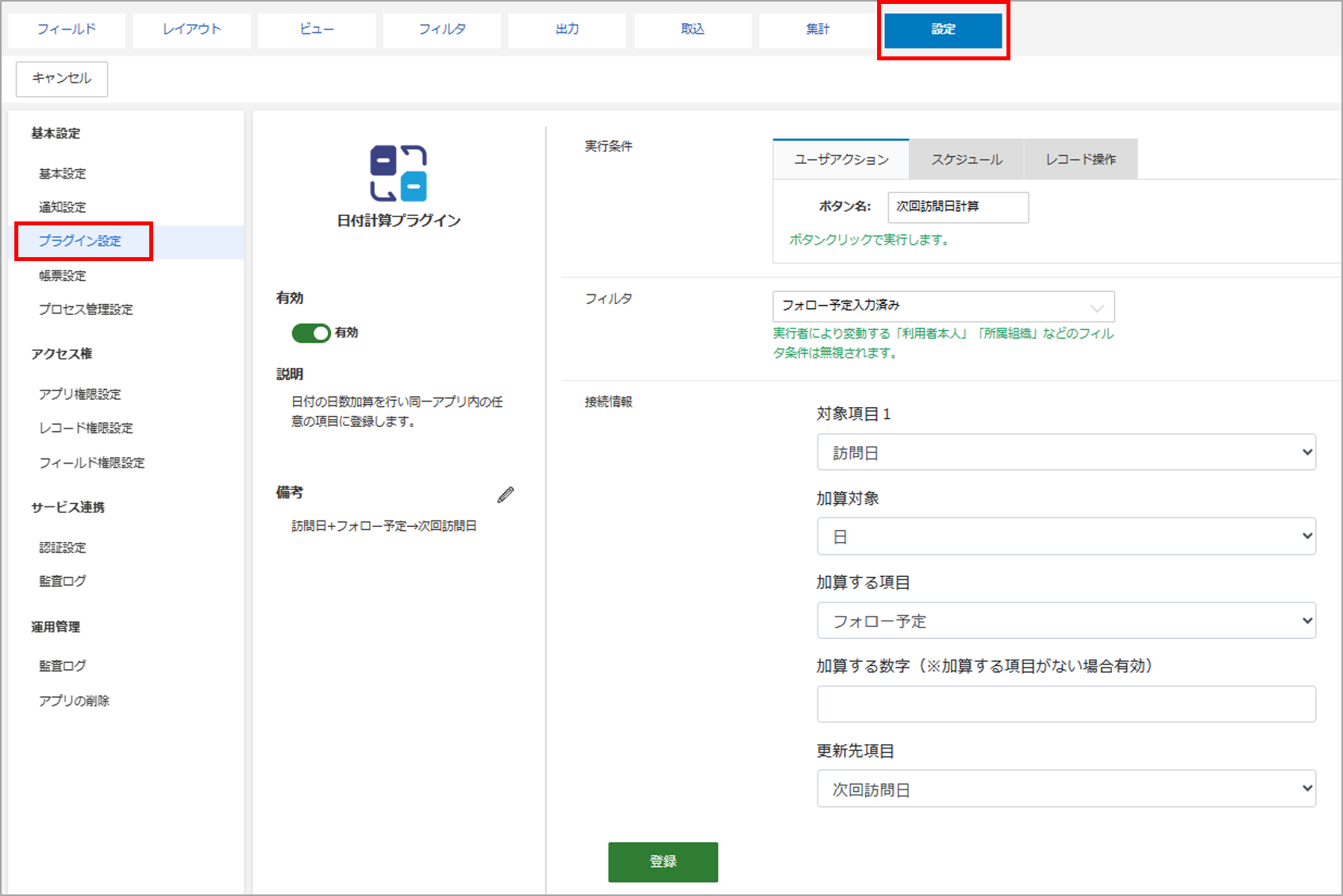Viewport: 1343px width, 896px height.
Task: Click the green hint text ボタンクリックで実行します。
Action: coord(869,240)
